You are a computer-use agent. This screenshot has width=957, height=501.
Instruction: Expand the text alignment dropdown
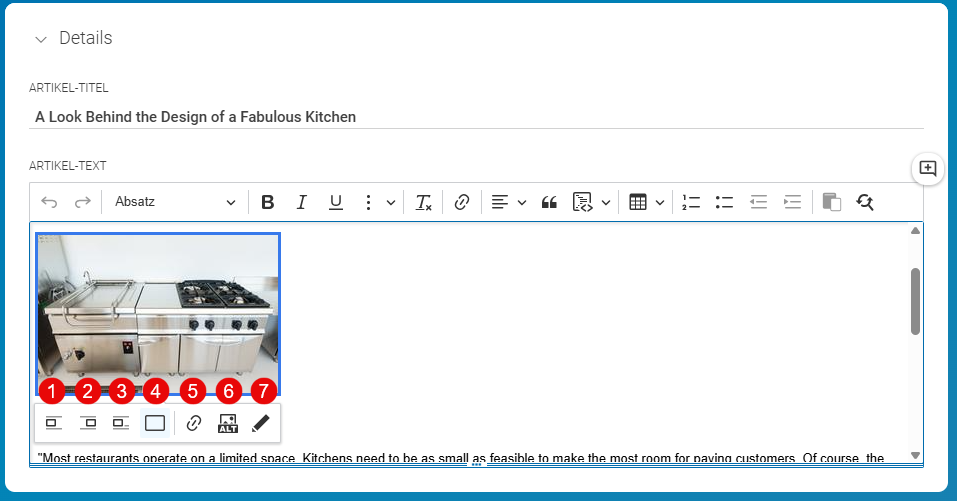coord(522,203)
